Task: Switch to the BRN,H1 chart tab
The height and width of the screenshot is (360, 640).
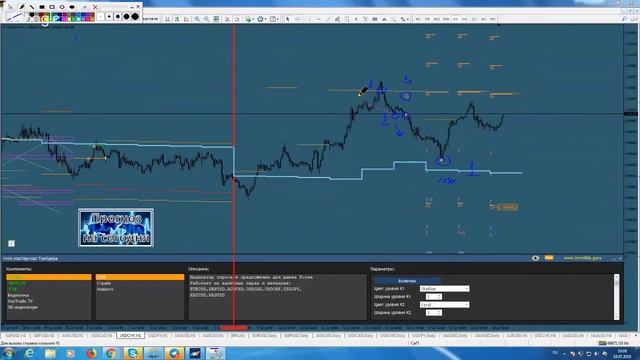Action: tap(237, 336)
